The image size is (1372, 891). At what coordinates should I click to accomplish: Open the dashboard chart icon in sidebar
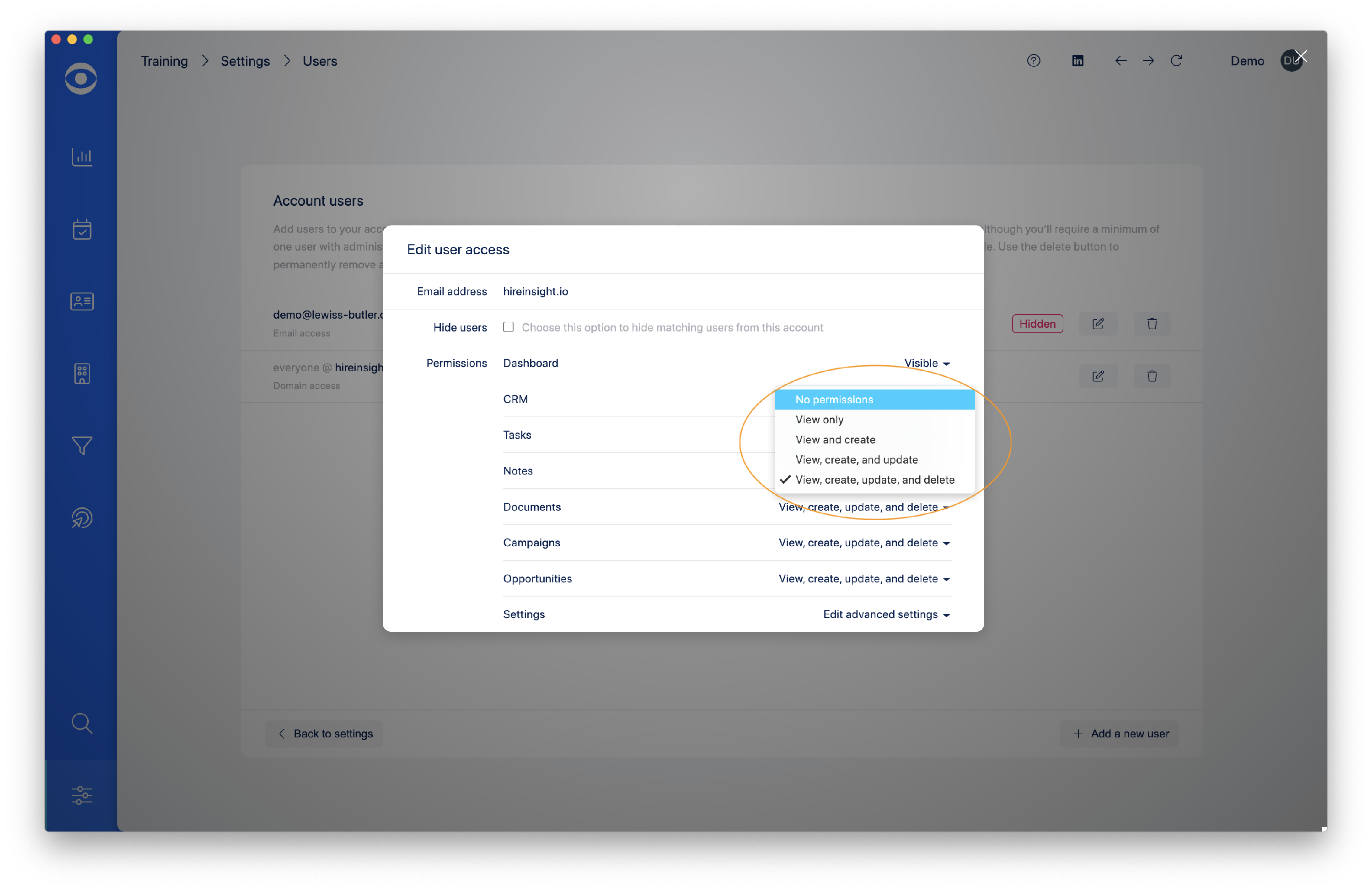tap(82, 157)
